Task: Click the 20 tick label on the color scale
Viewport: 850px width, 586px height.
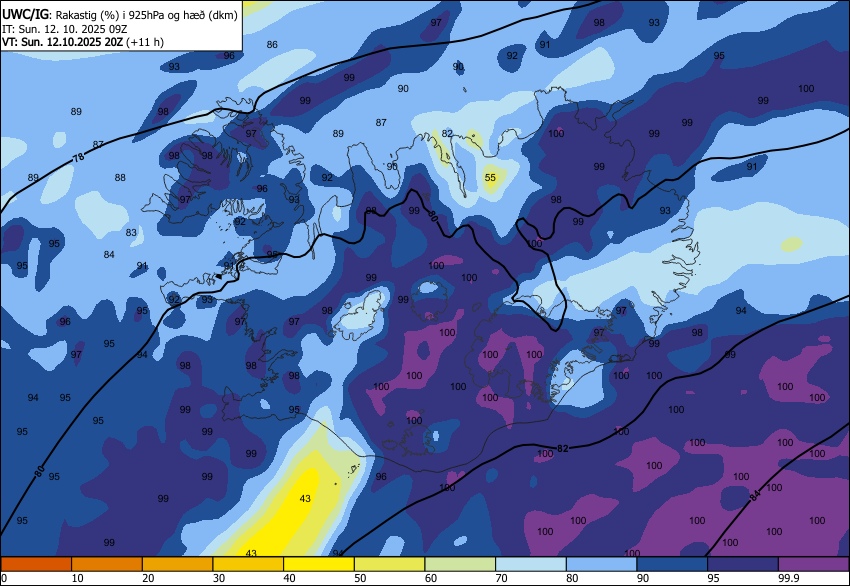Action: pyautogui.click(x=149, y=578)
